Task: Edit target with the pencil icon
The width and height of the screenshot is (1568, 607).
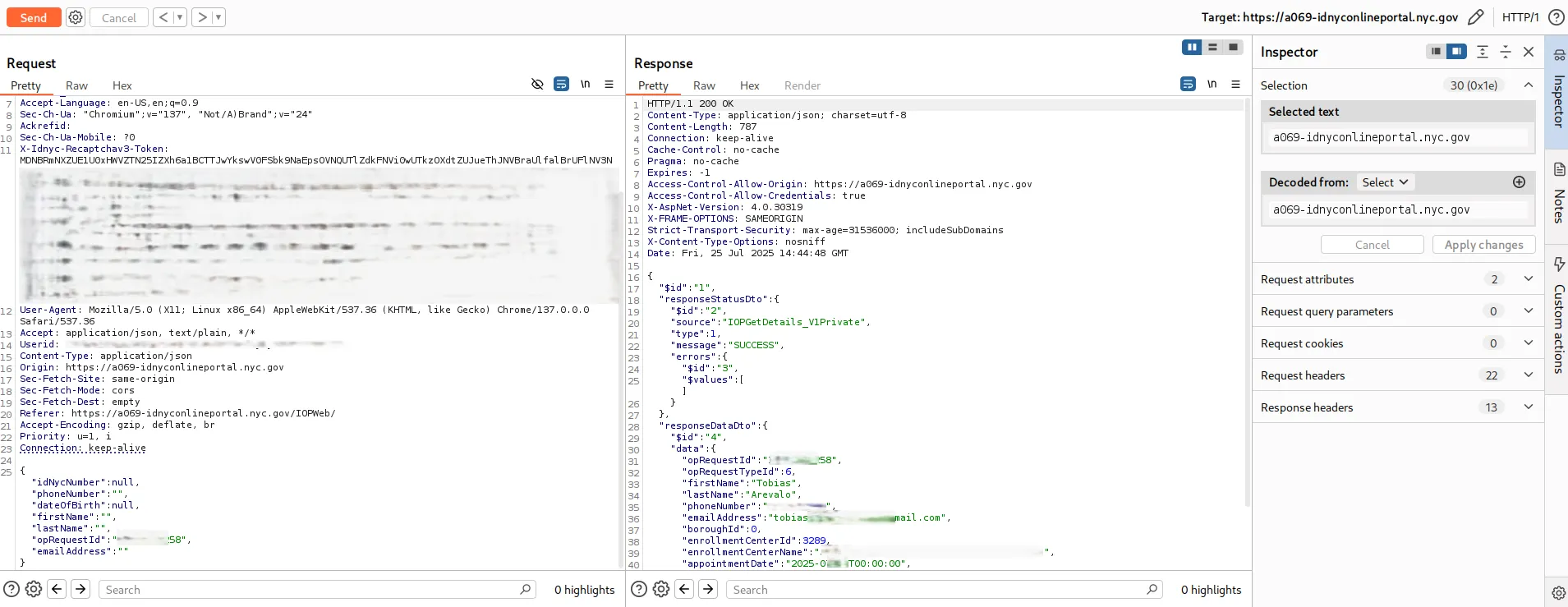Action: [1476, 17]
